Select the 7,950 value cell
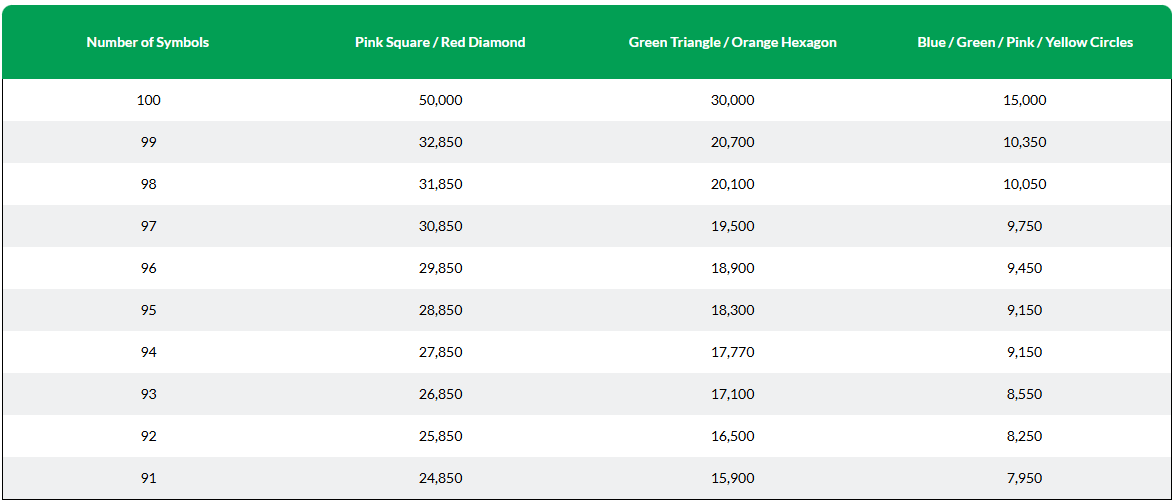The height and width of the screenshot is (501, 1175). pyautogui.click(x=1024, y=478)
